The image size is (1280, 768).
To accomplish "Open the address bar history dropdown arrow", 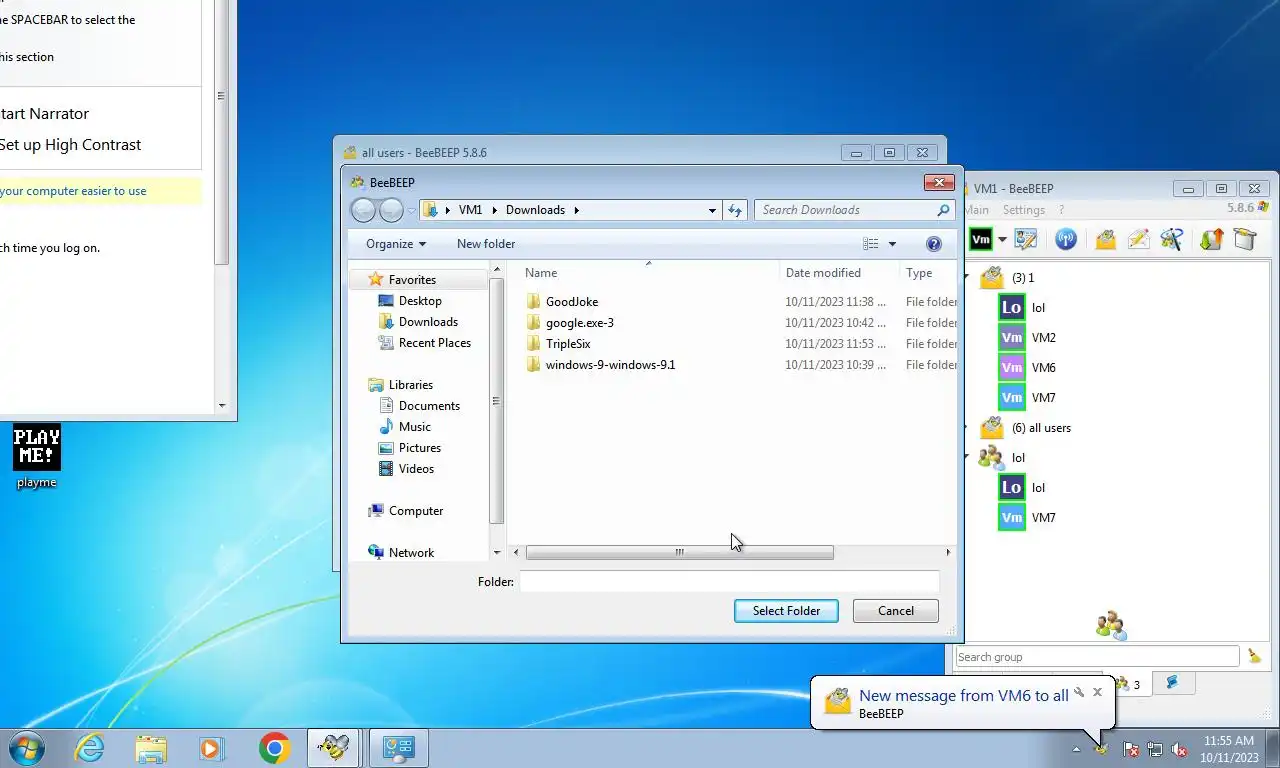I will (712, 210).
